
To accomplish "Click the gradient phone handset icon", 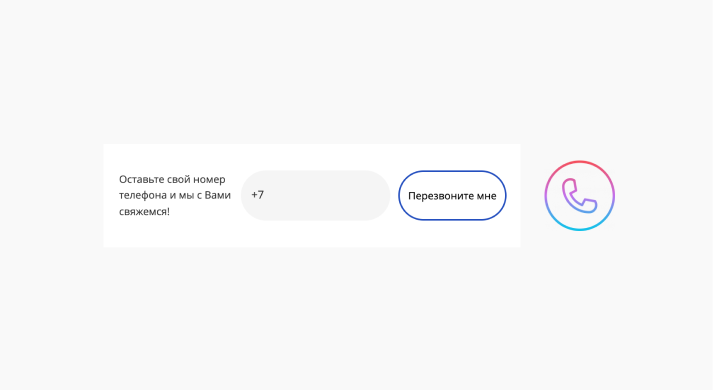I will tap(580, 196).
